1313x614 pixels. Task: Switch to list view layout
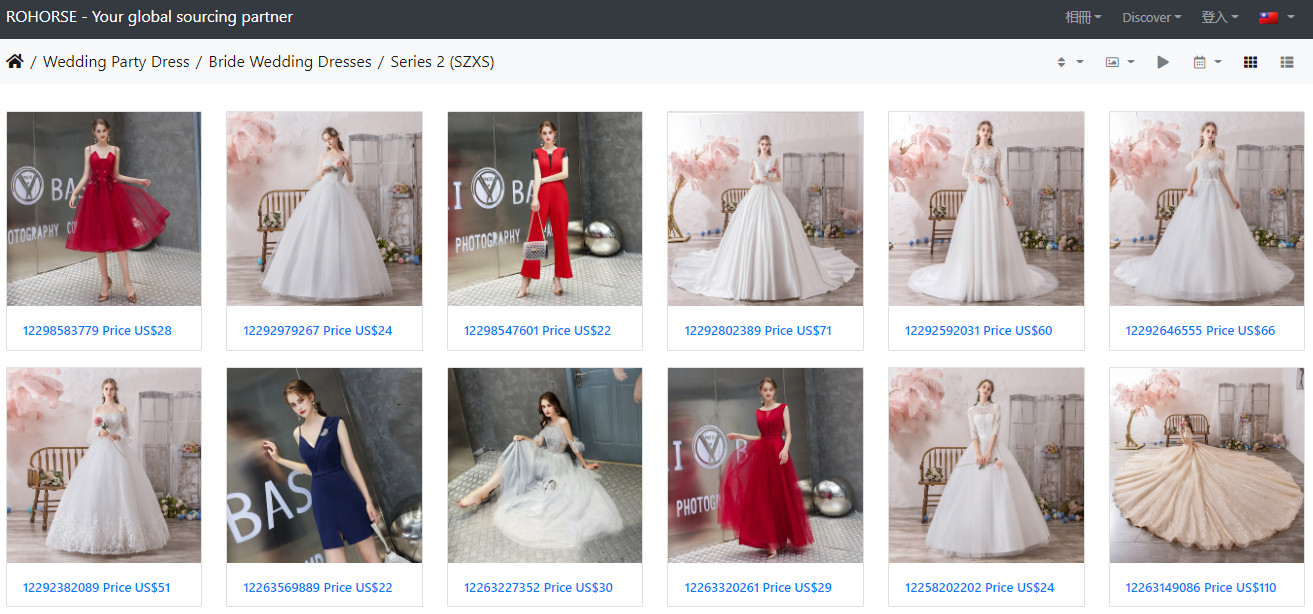[x=1287, y=62]
